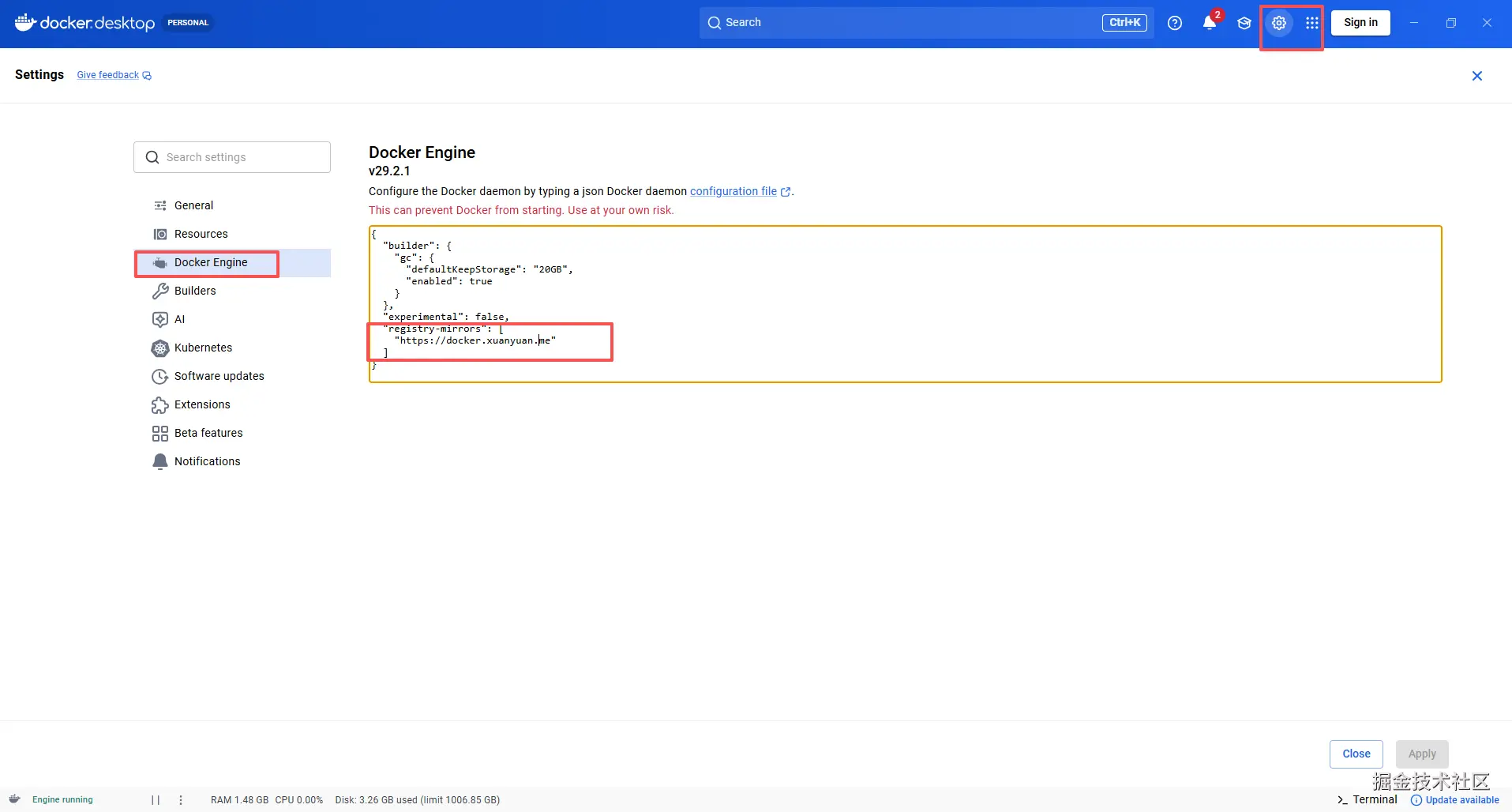The height and width of the screenshot is (812, 1512).
Task: Click the RAM 1.48 GB status text
Action: [239, 800]
